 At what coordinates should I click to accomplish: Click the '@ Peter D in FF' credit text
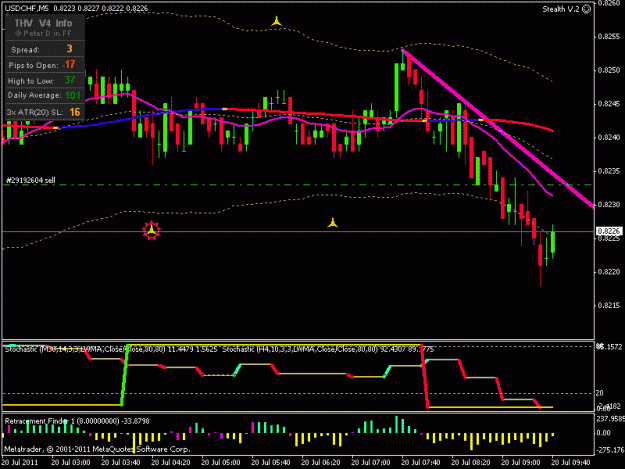click(43, 33)
